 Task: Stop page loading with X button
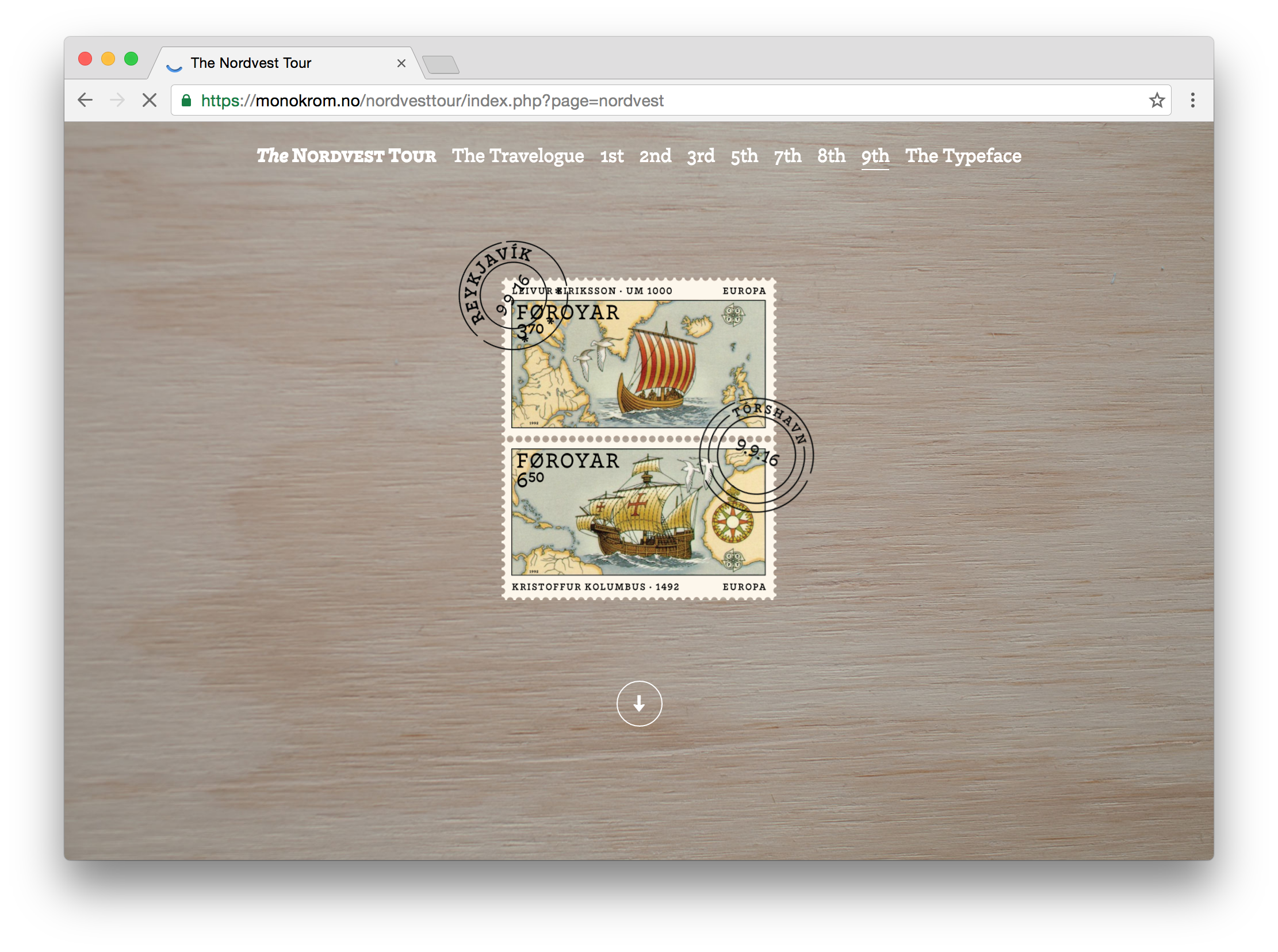click(x=150, y=100)
